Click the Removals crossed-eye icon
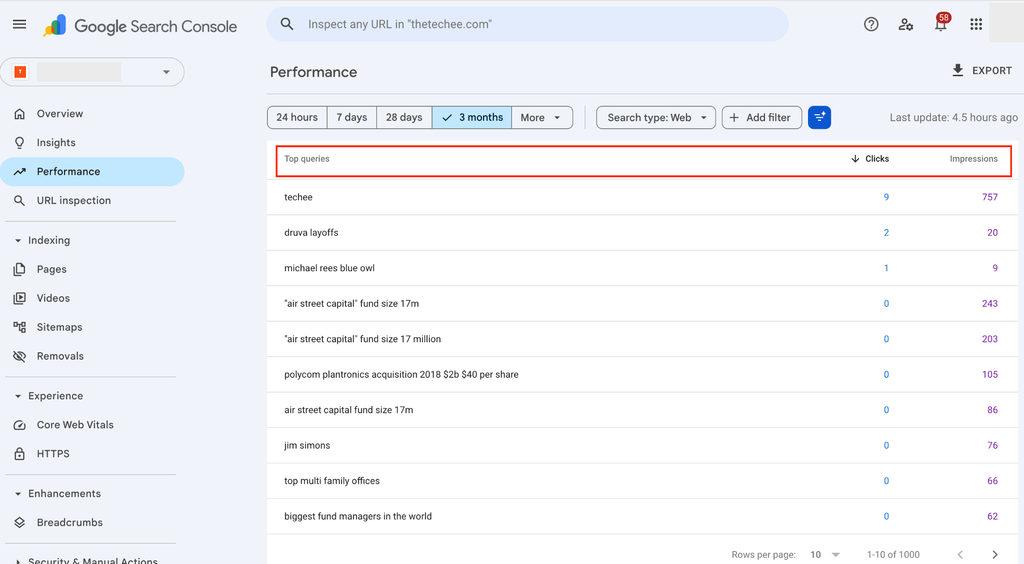 point(20,356)
